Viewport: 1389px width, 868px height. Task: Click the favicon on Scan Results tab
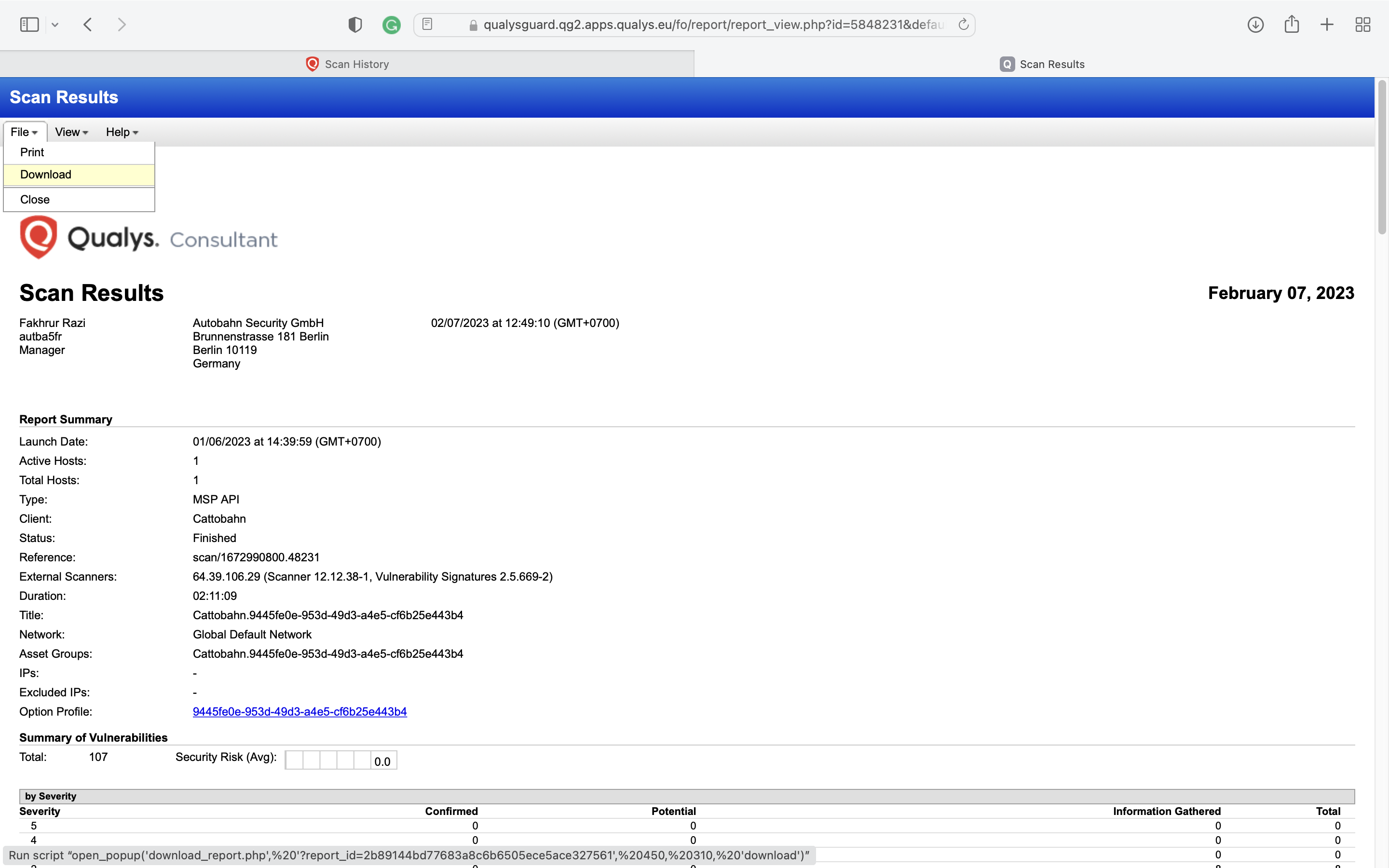pos(1007,64)
